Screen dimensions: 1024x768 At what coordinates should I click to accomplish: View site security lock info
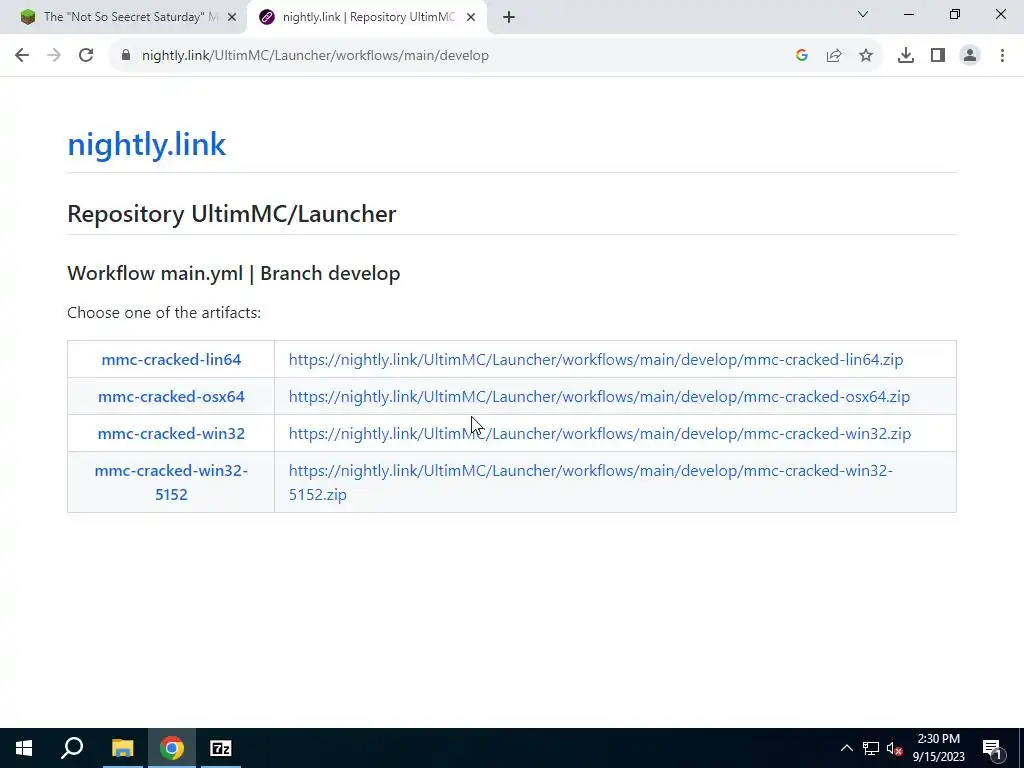pyautogui.click(x=126, y=56)
